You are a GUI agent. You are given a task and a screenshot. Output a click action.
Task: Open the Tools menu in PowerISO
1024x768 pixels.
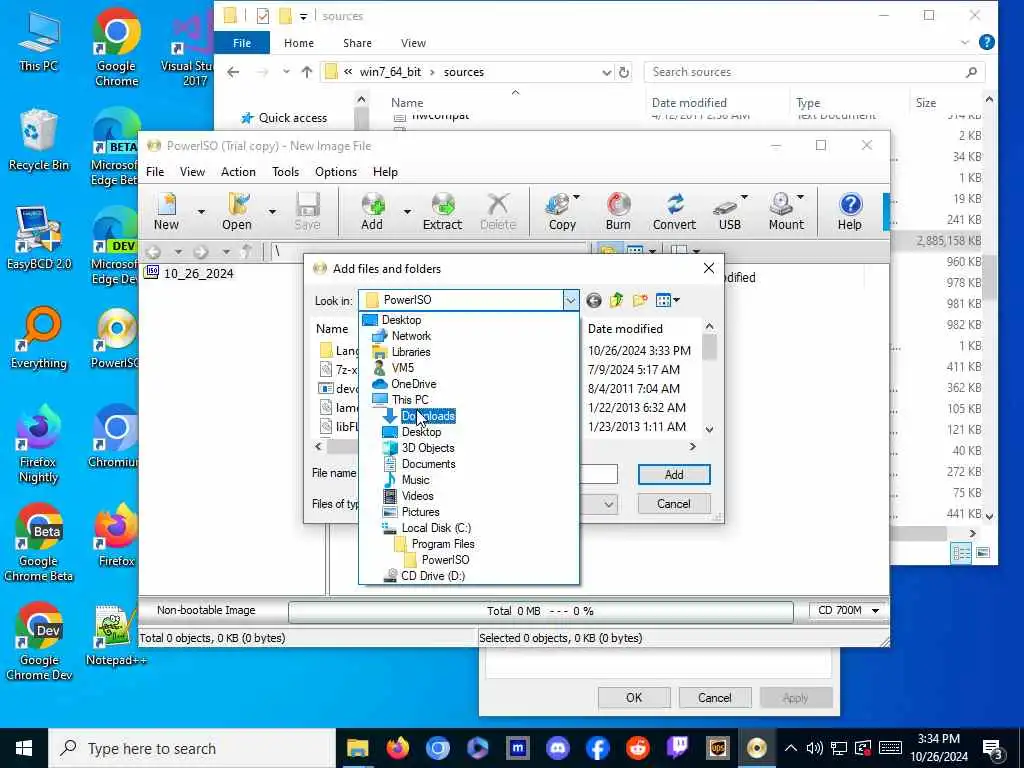point(285,172)
